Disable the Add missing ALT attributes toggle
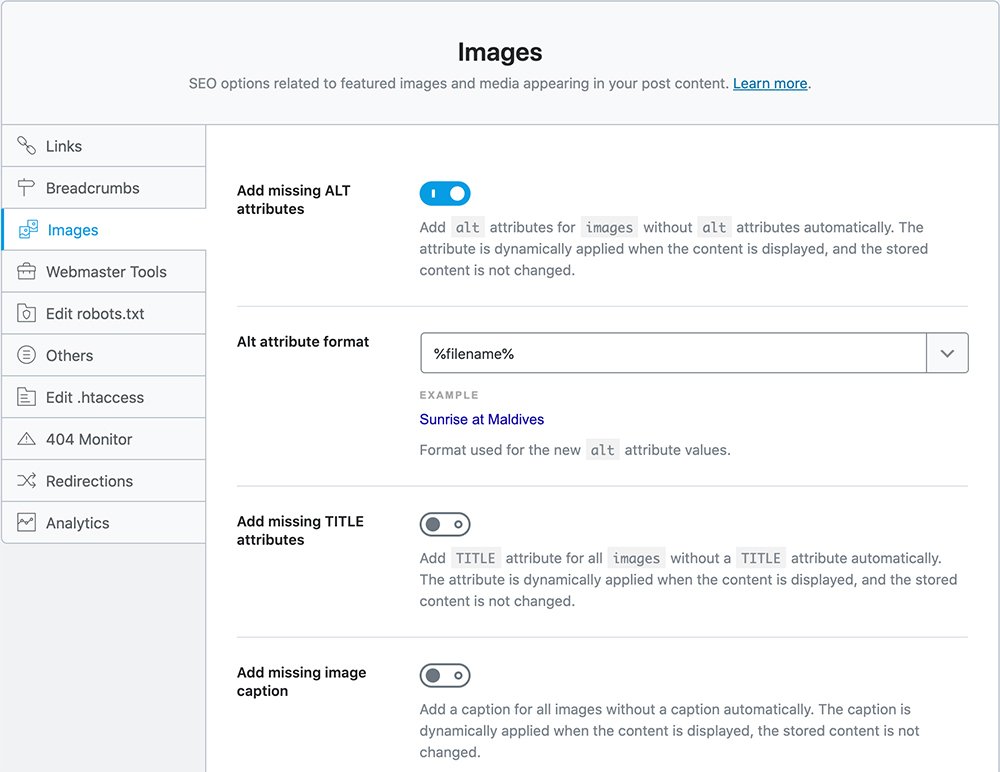1000x772 pixels. tap(444, 193)
